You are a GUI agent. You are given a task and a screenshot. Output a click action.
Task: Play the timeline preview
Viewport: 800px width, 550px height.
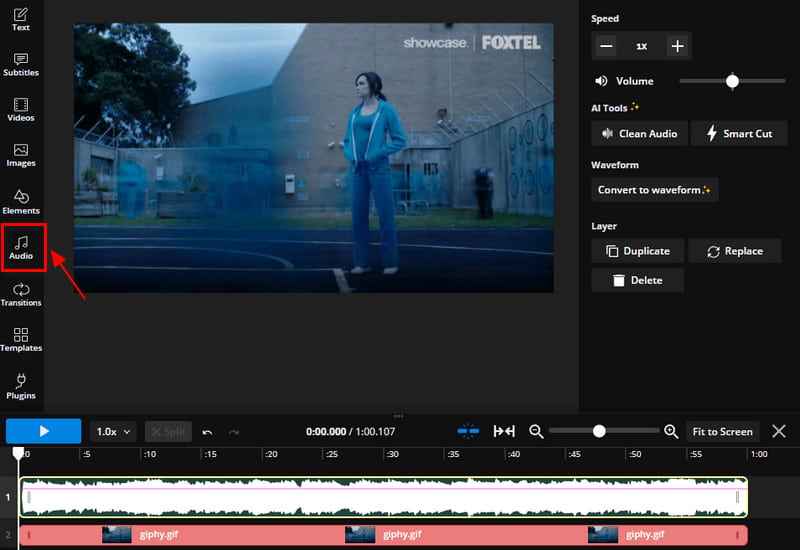pos(43,431)
